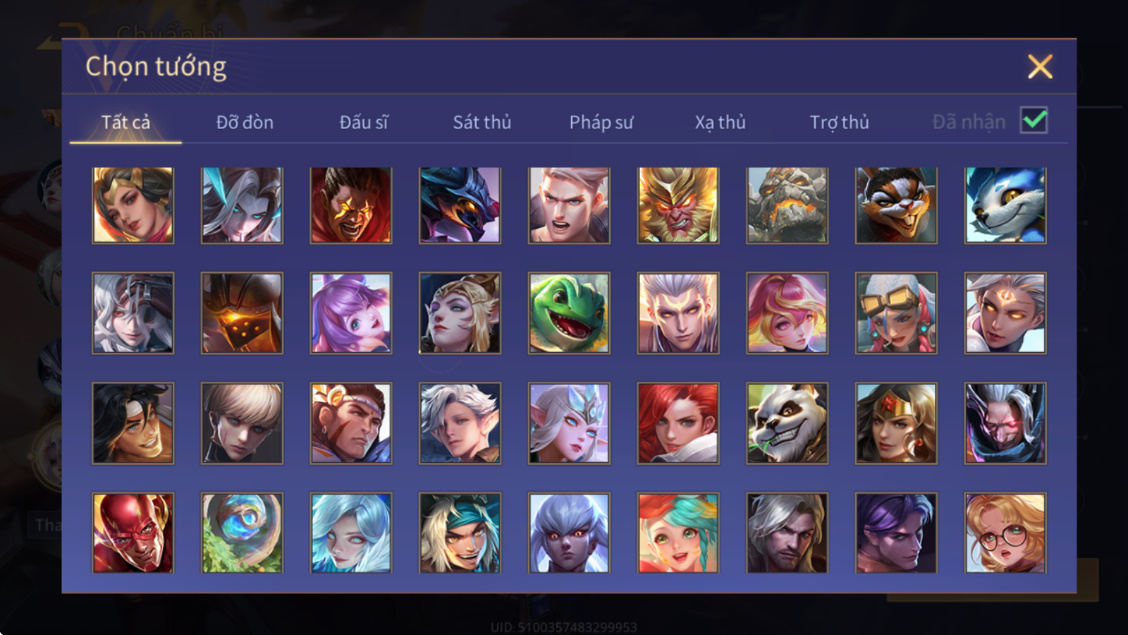
Task: Choose the panda hero portrait
Action: point(787,423)
